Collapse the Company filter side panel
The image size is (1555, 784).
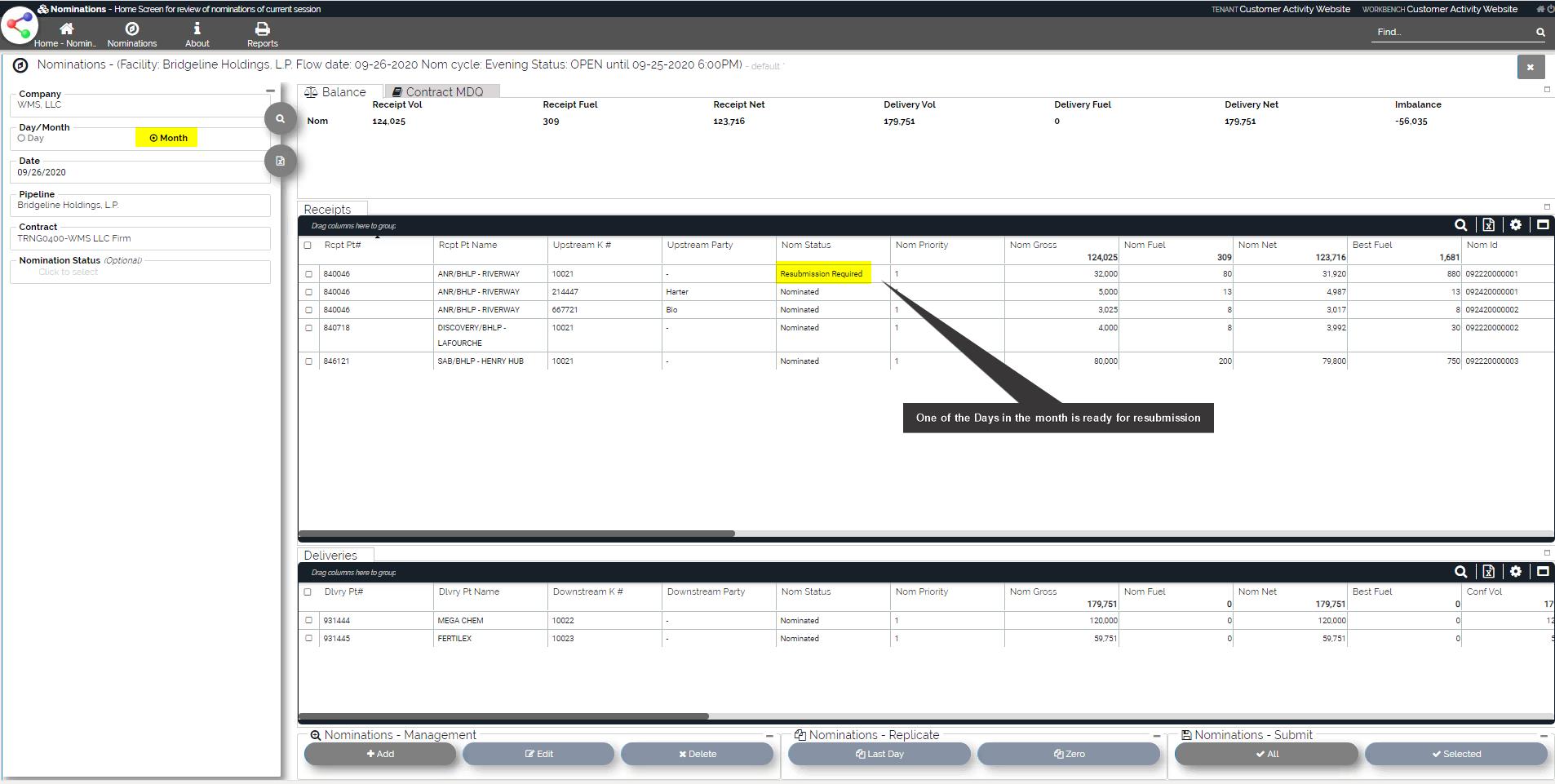point(270,91)
